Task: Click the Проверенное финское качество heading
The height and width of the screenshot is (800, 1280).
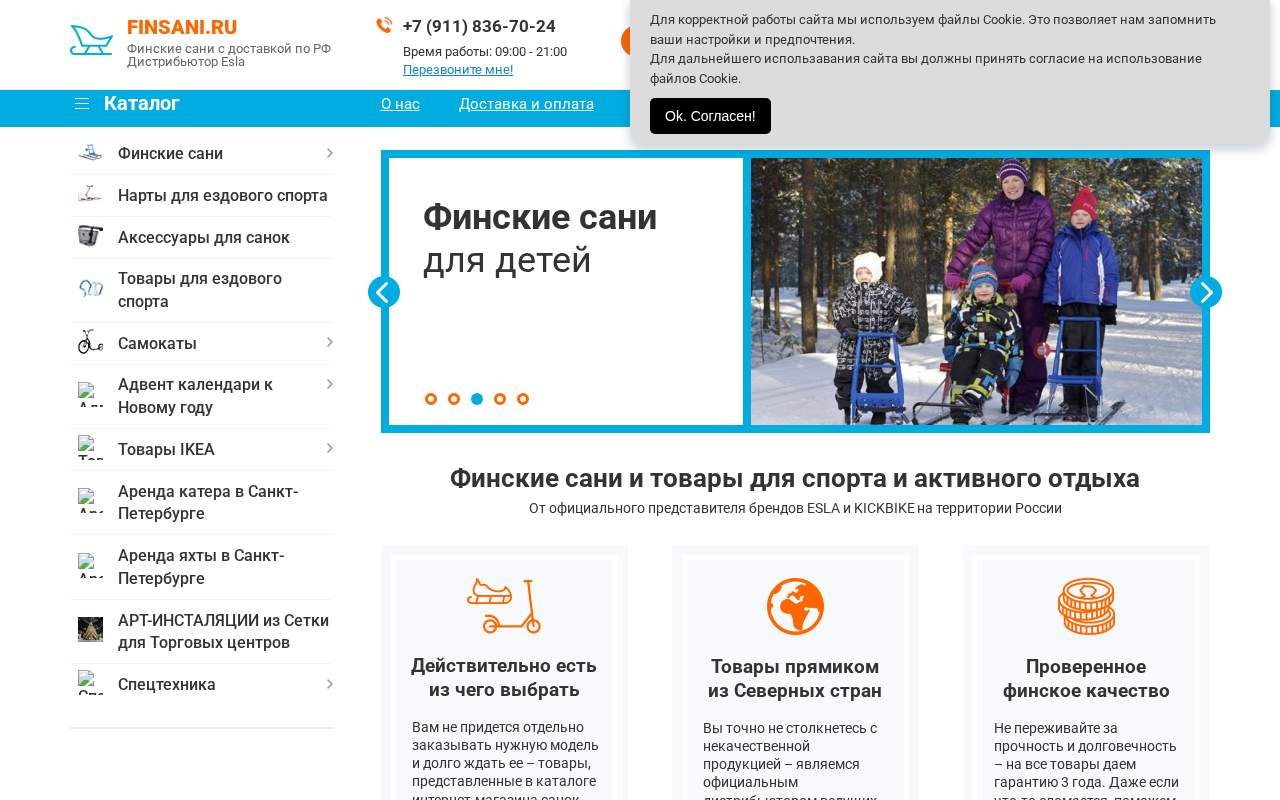Action: click(x=1086, y=679)
